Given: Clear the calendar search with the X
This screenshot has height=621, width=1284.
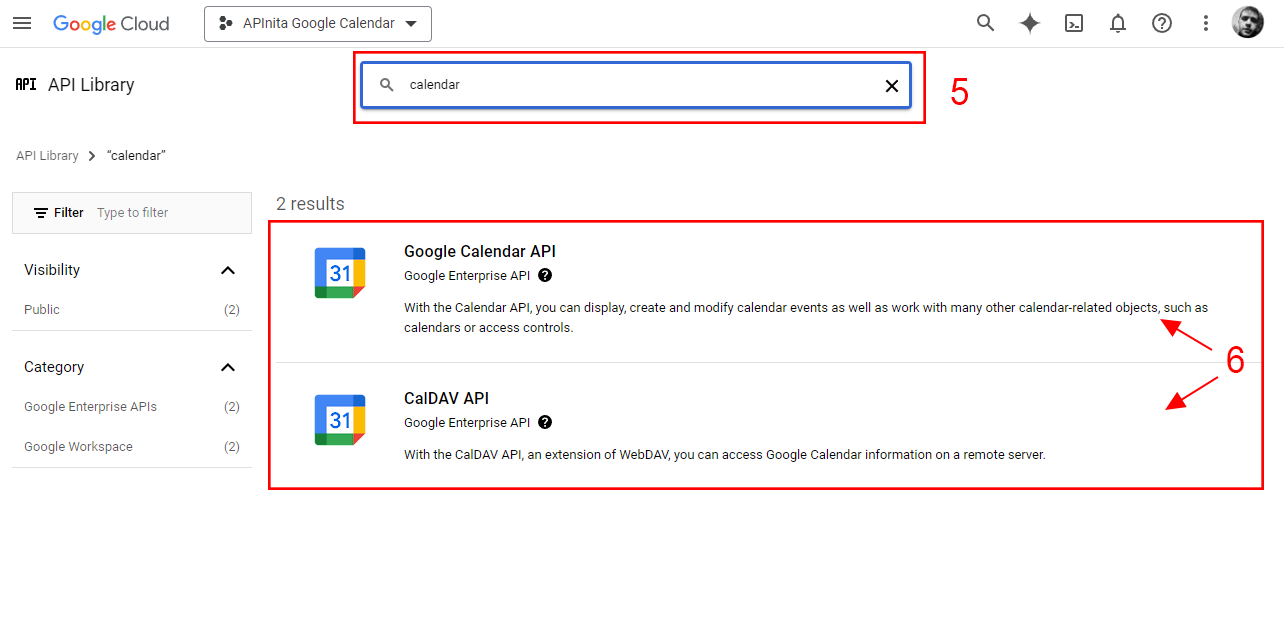Looking at the screenshot, I should (891, 85).
